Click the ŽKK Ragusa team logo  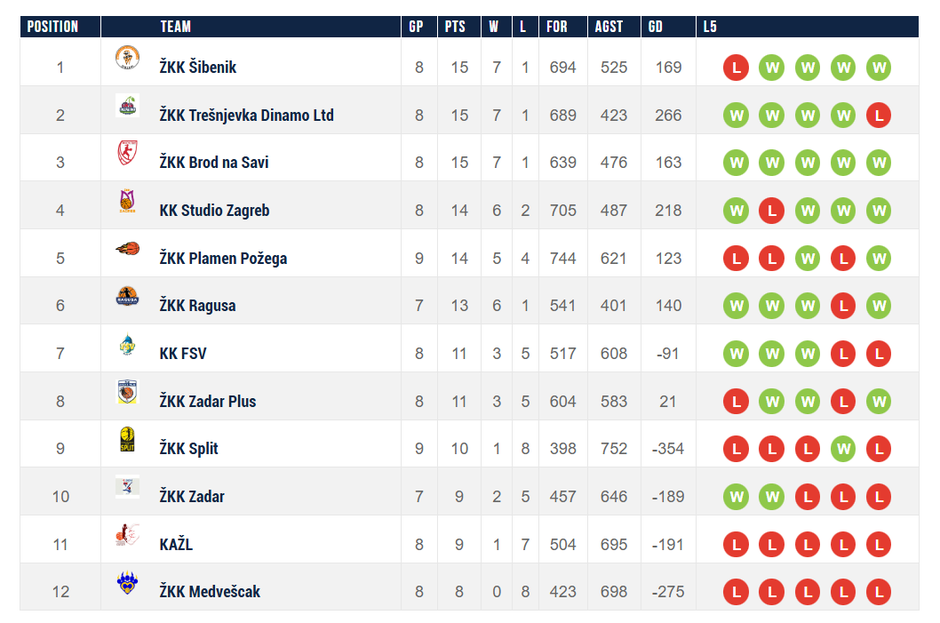[x=127, y=298]
